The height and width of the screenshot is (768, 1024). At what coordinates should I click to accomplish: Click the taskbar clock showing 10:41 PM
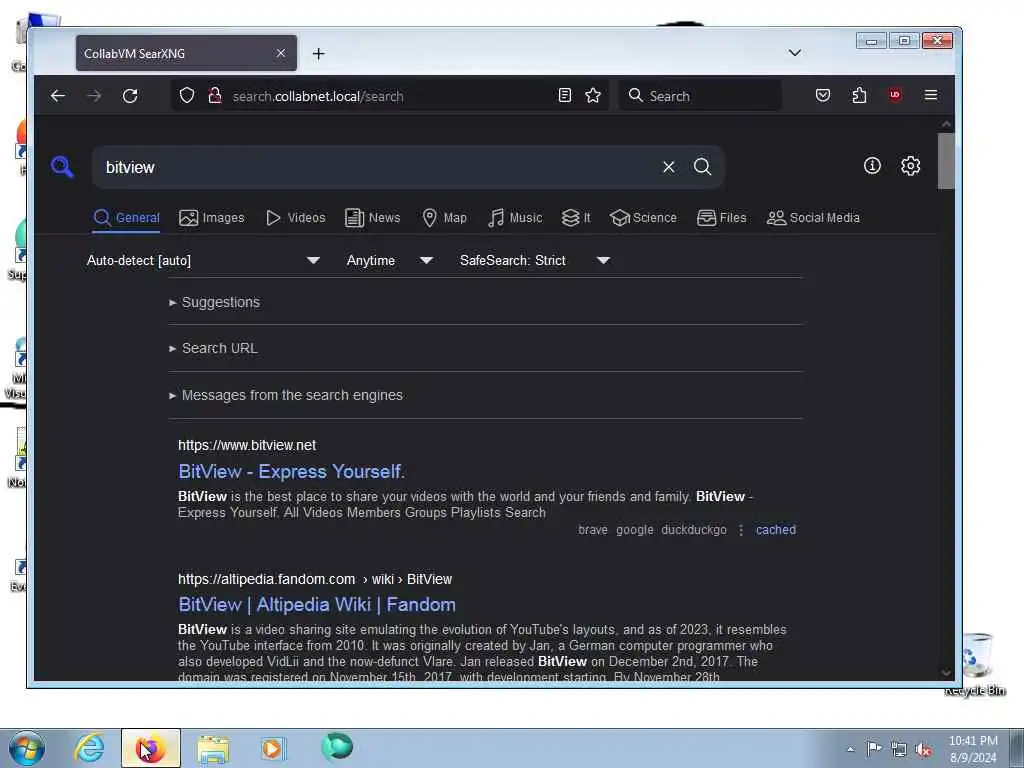[x=973, y=749]
